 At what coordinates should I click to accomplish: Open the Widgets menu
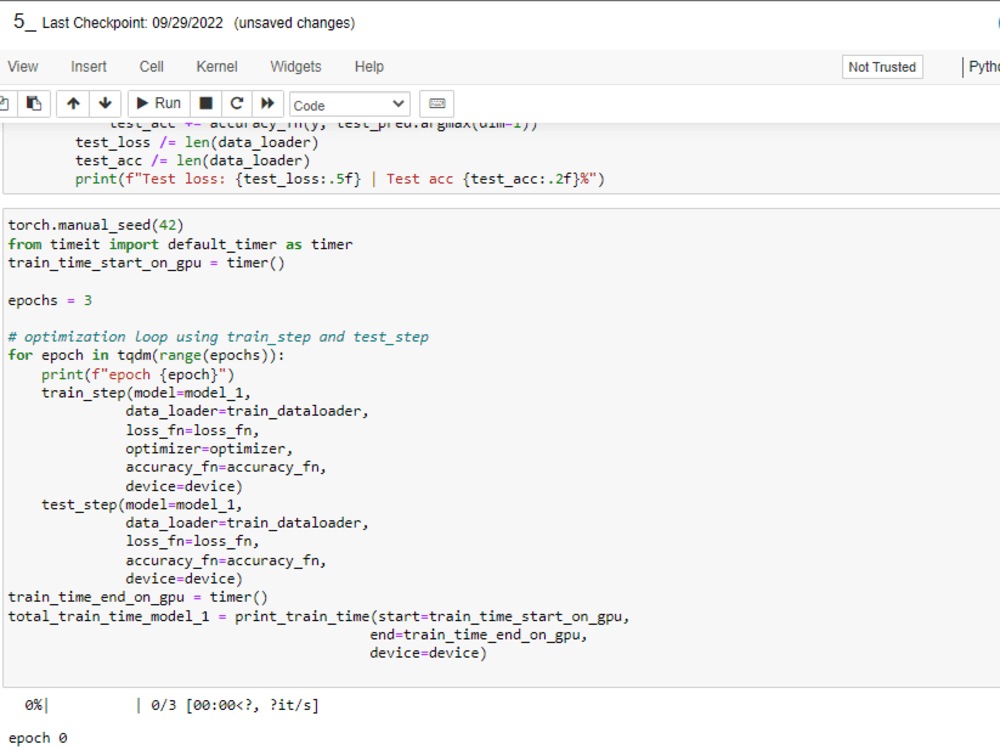tap(296, 67)
